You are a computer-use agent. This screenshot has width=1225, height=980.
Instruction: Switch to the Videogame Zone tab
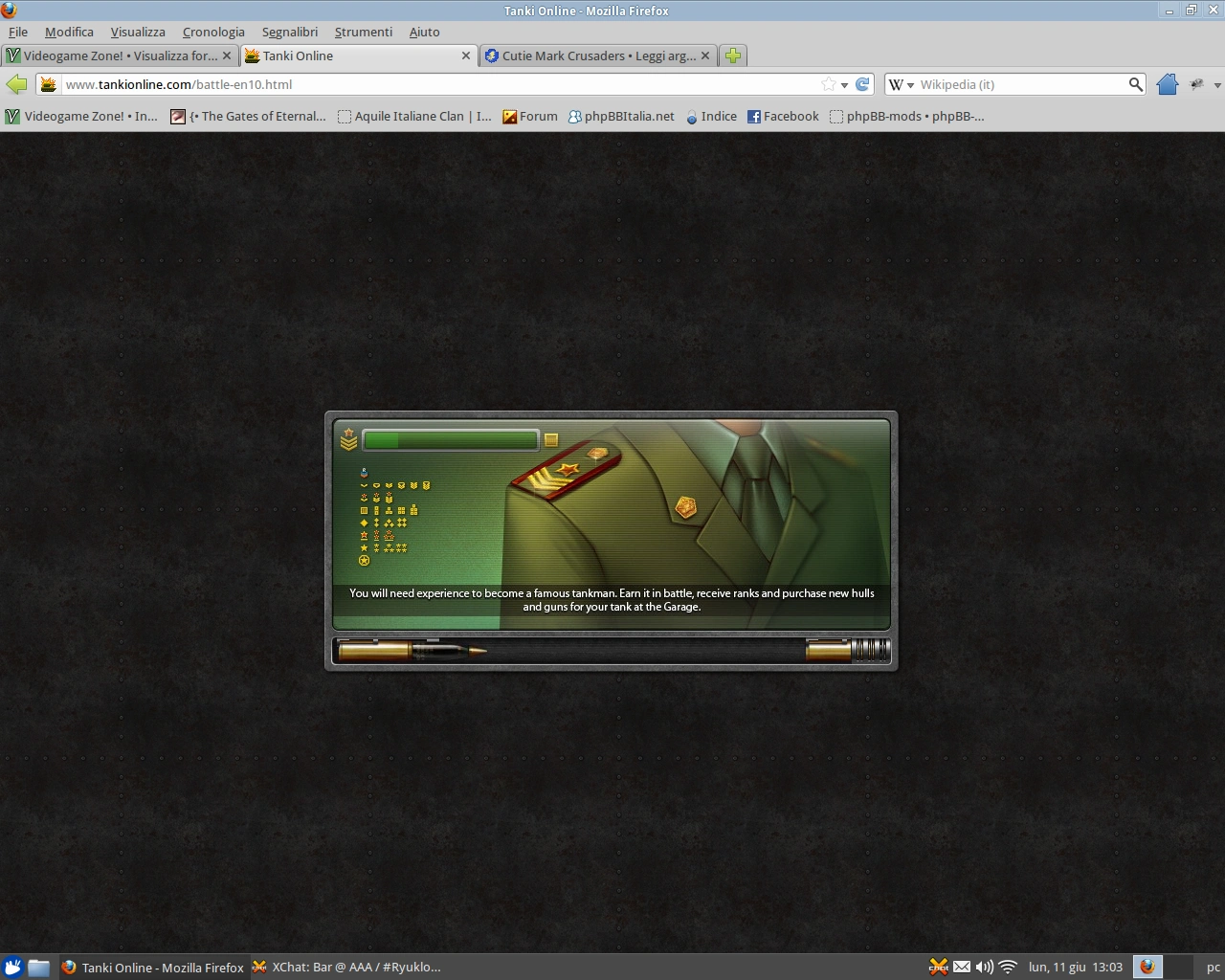point(119,56)
